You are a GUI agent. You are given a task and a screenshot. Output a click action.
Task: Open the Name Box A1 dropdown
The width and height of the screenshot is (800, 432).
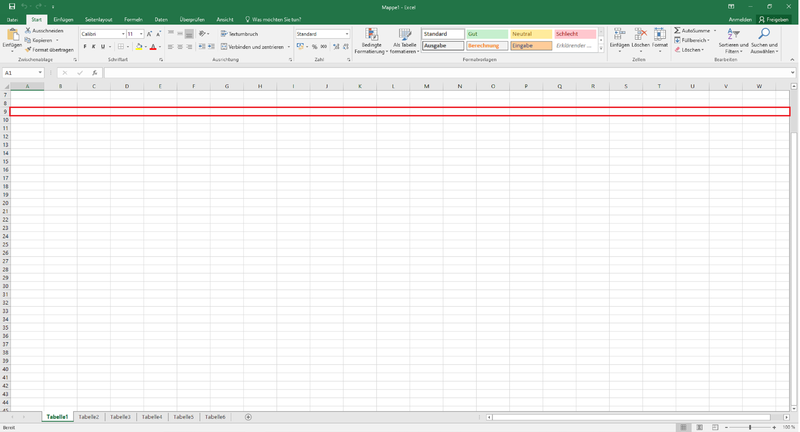tap(40, 73)
